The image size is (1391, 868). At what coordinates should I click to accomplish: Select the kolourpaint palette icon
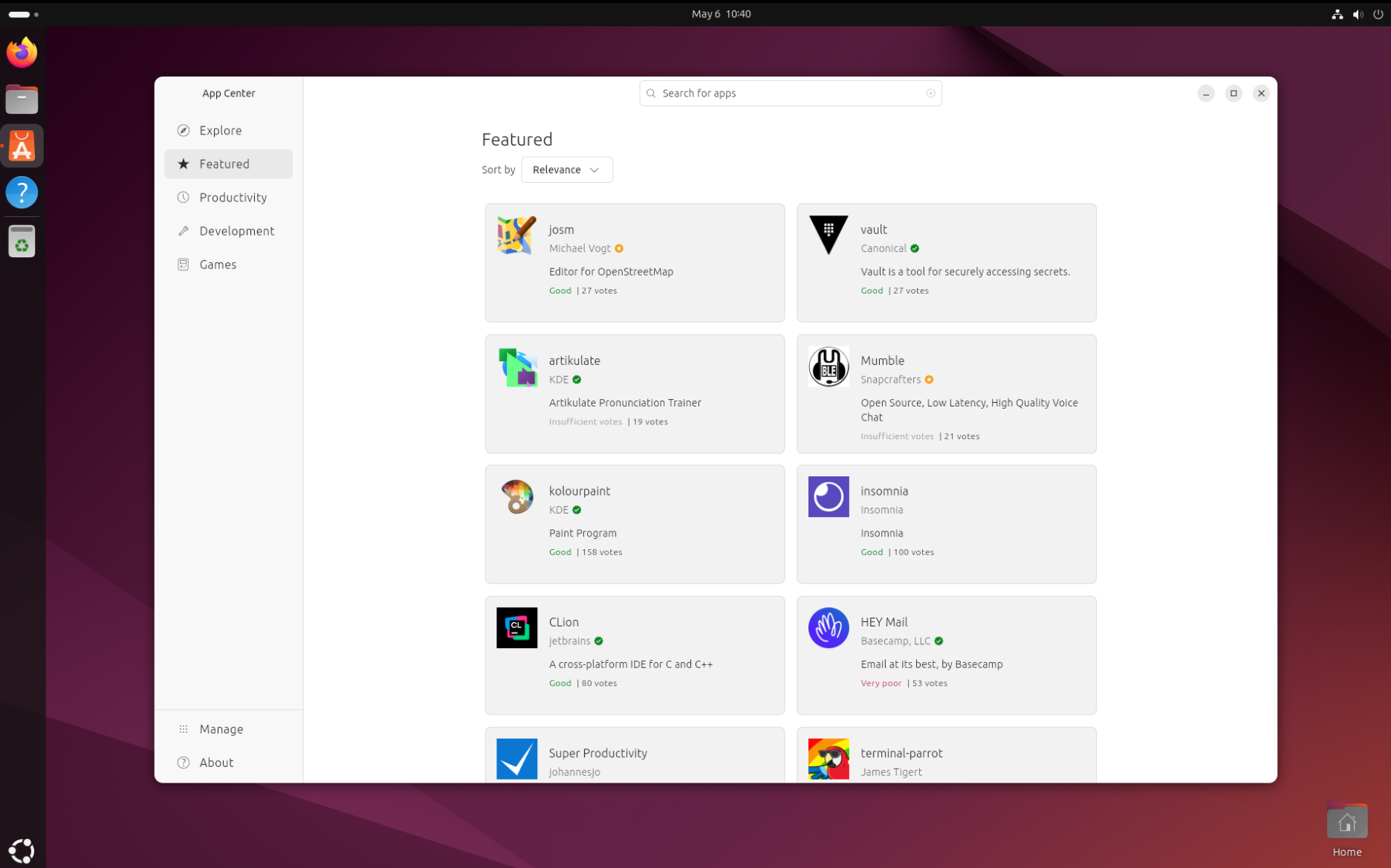[x=516, y=497]
